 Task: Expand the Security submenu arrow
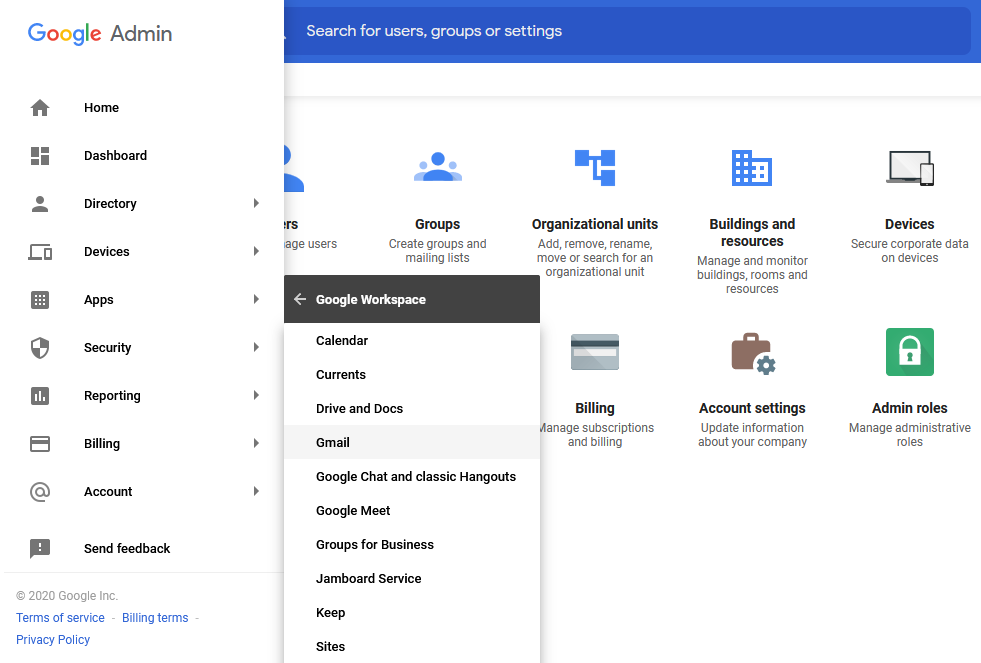[x=256, y=347]
